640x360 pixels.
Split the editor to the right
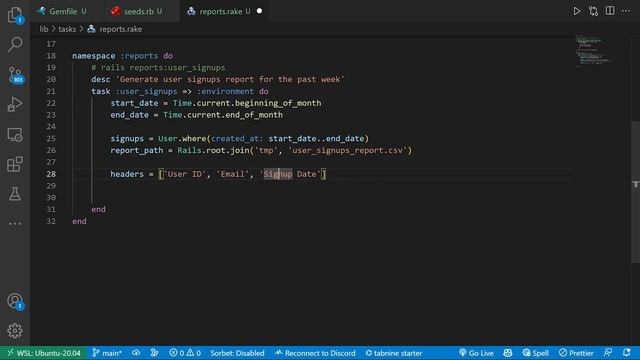610,11
